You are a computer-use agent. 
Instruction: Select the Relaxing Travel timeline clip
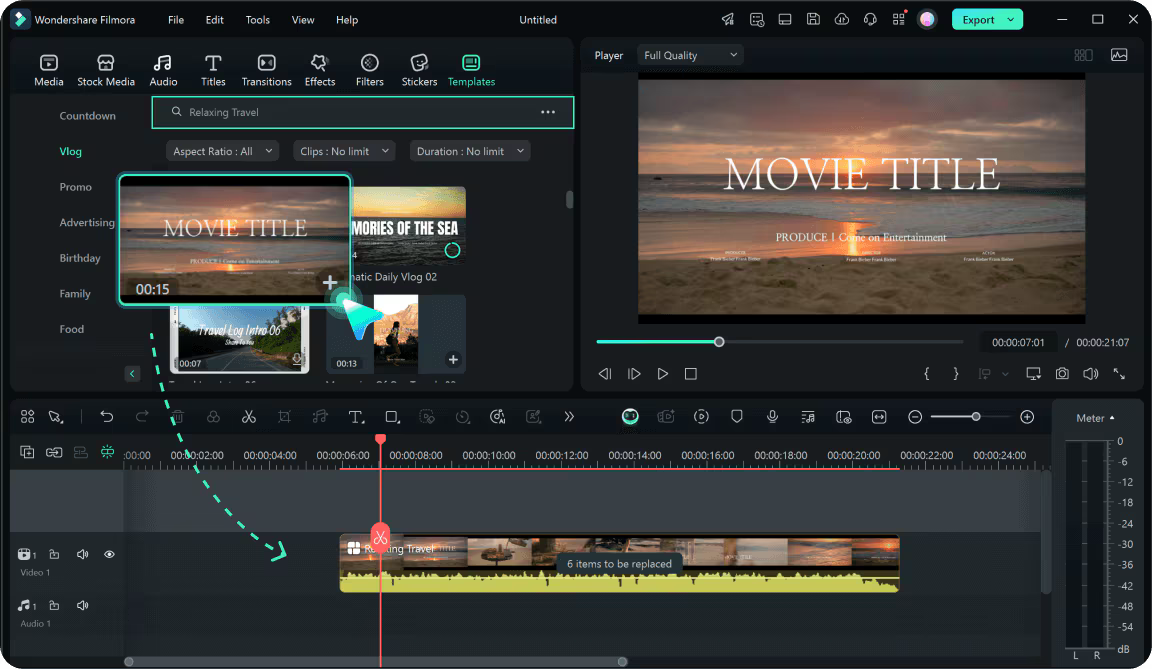(x=619, y=563)
